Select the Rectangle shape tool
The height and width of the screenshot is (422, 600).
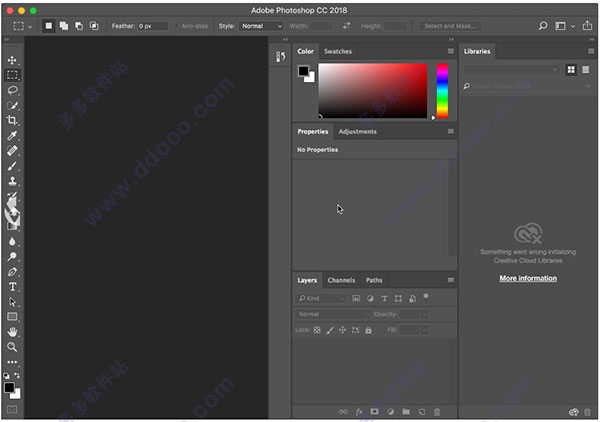pos(12,317)
